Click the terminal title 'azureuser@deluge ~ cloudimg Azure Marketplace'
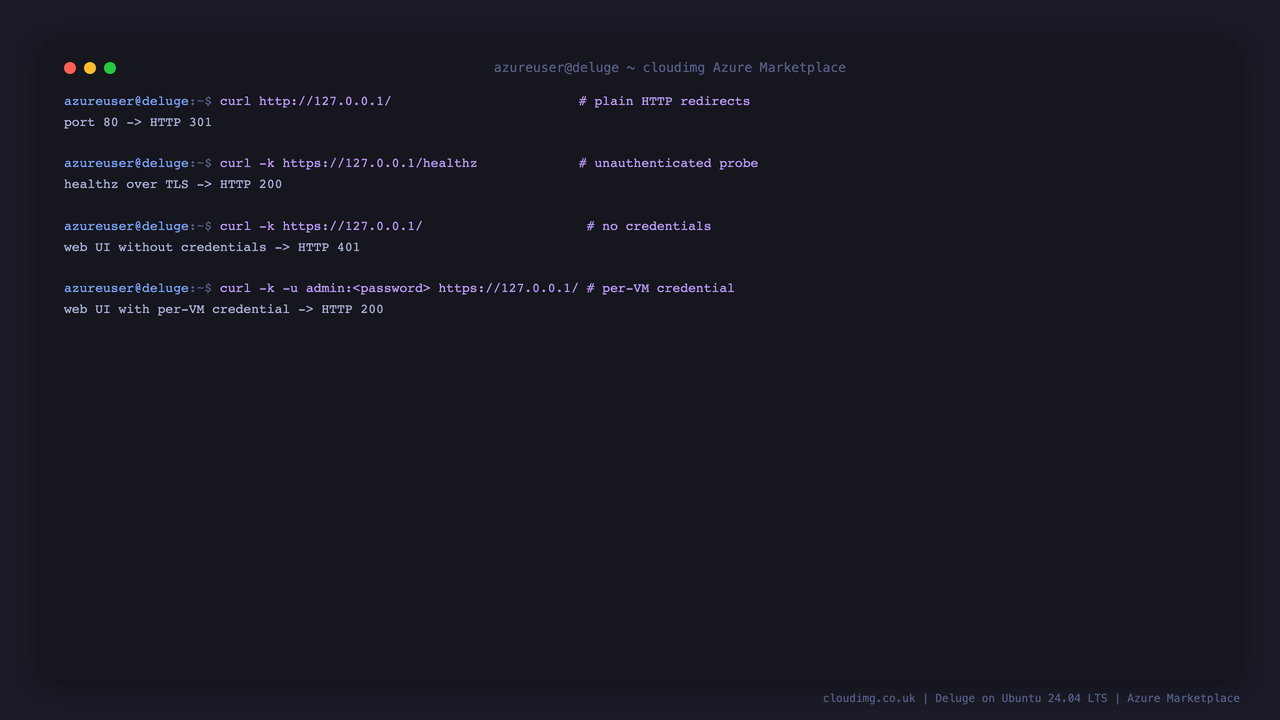This screenshot has height=720, width=1280. (x=670, y=68)
